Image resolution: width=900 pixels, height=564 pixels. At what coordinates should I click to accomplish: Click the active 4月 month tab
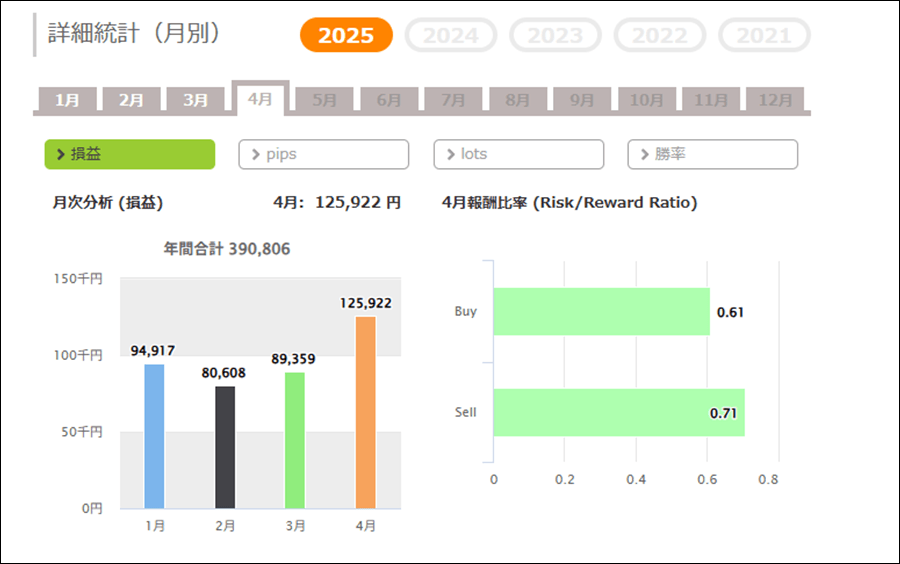click(260, 99)
